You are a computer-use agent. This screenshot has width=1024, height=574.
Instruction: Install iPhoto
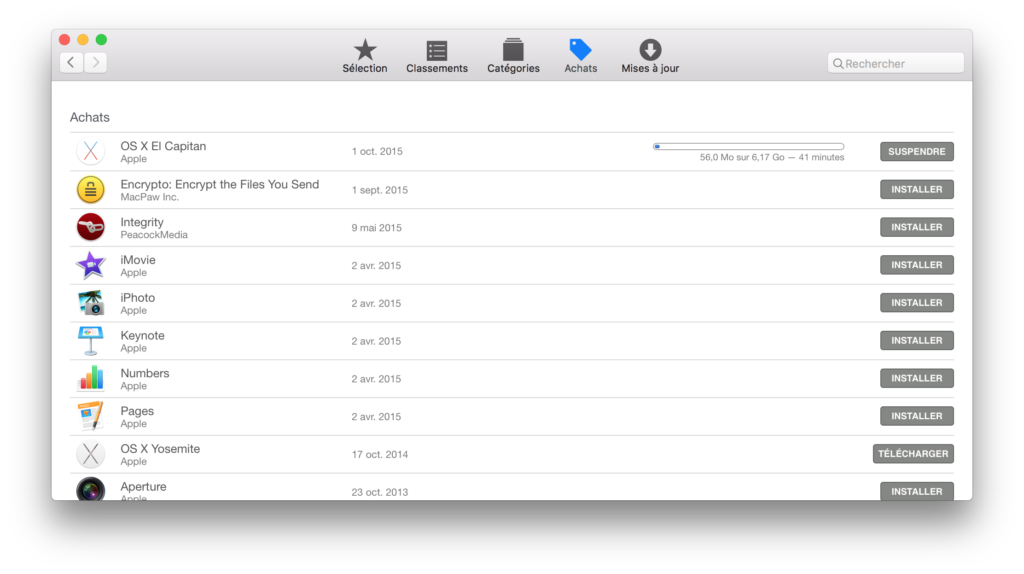pyautogui.click(x=916, y=303)
